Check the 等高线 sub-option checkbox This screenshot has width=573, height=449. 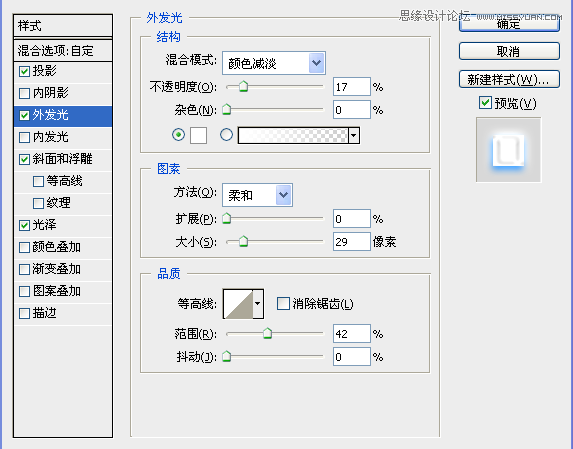38,181
